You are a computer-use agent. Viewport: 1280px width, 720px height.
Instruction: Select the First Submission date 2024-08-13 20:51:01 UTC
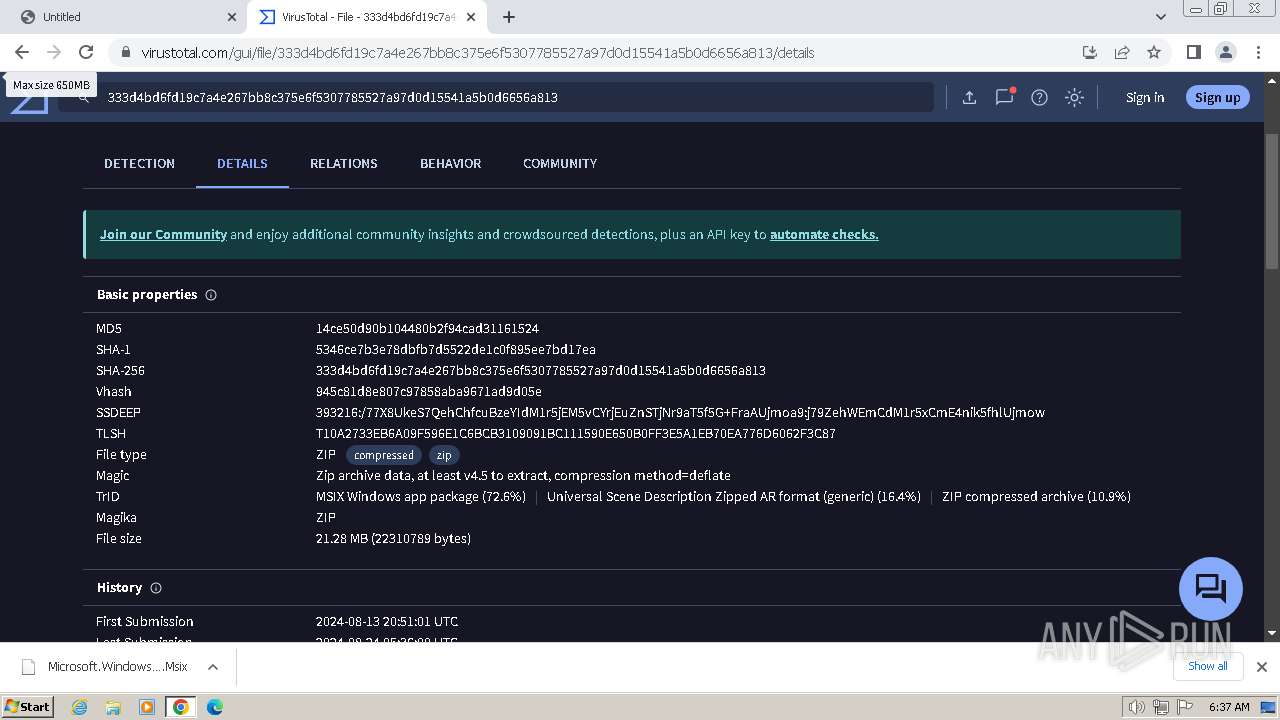click(387, 622)
